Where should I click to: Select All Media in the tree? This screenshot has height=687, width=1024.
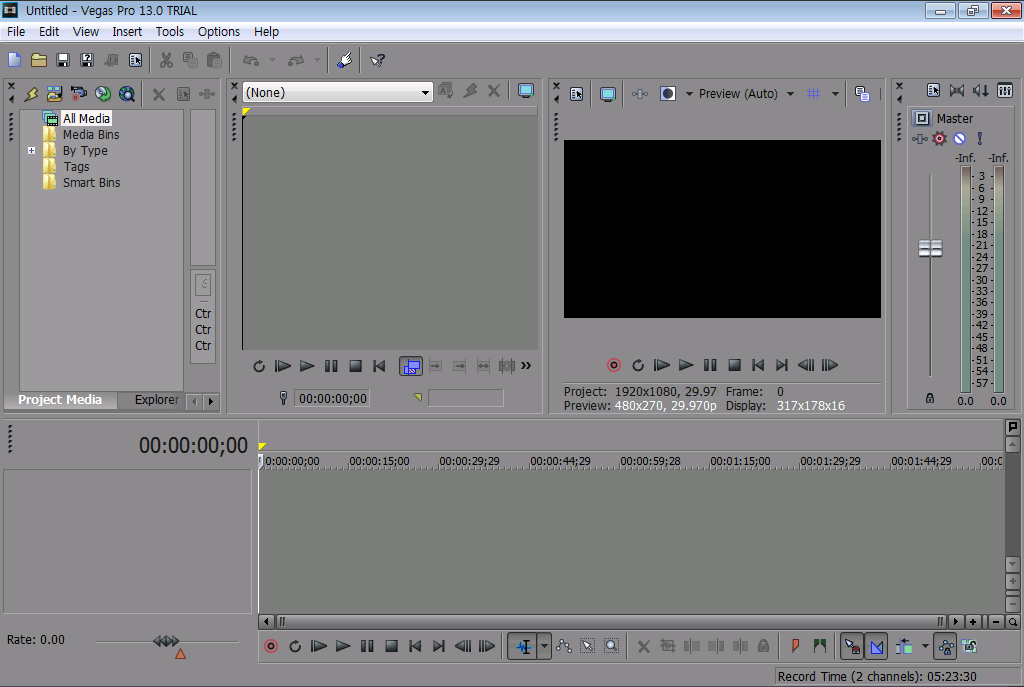pos(86,118)
